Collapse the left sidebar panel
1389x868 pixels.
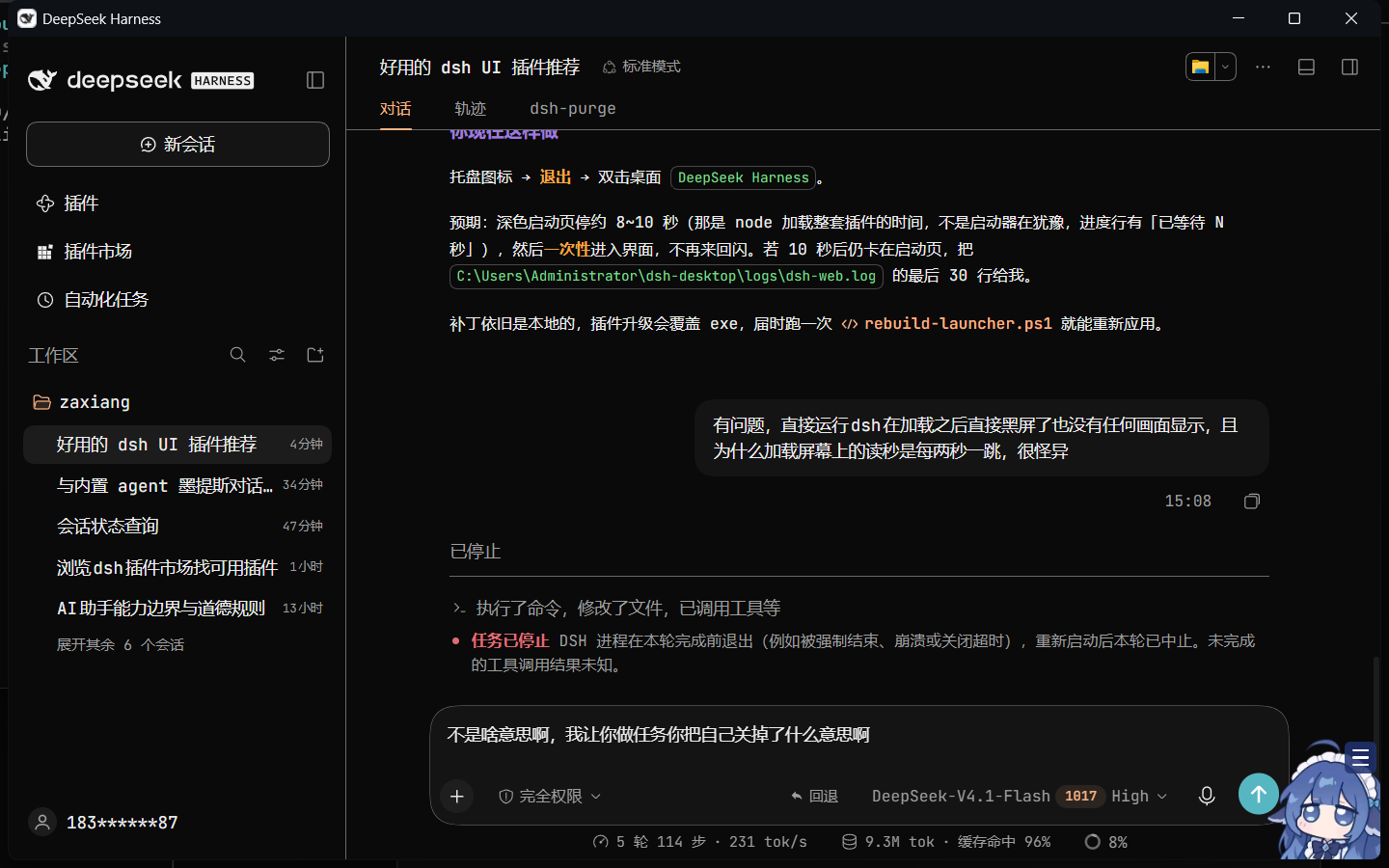click(x=315, y=80)
